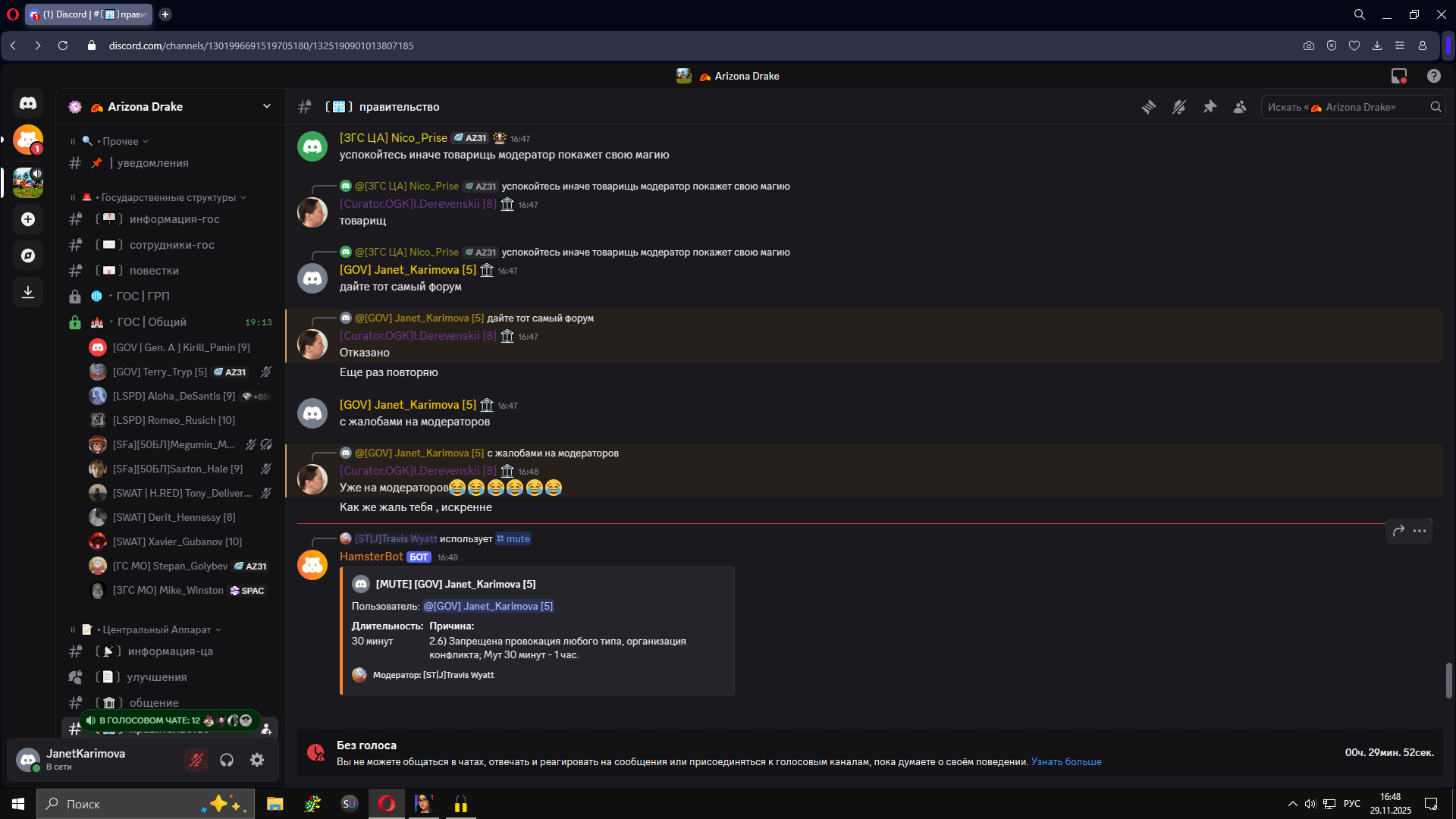Click the mute command link
The image size is (1456, 819).
[514, 539]
